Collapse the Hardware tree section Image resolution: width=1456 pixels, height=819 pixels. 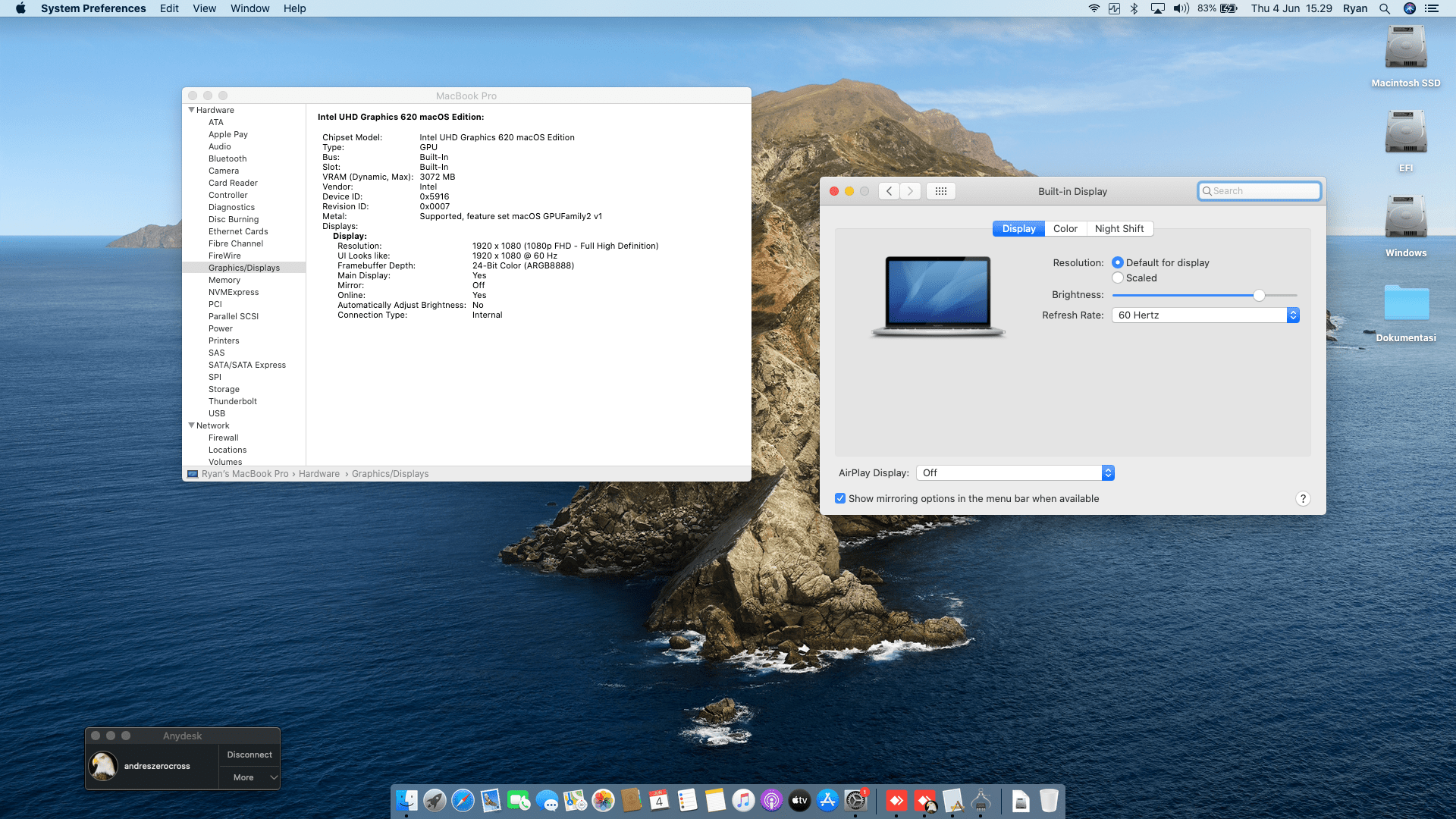point(192,110)
